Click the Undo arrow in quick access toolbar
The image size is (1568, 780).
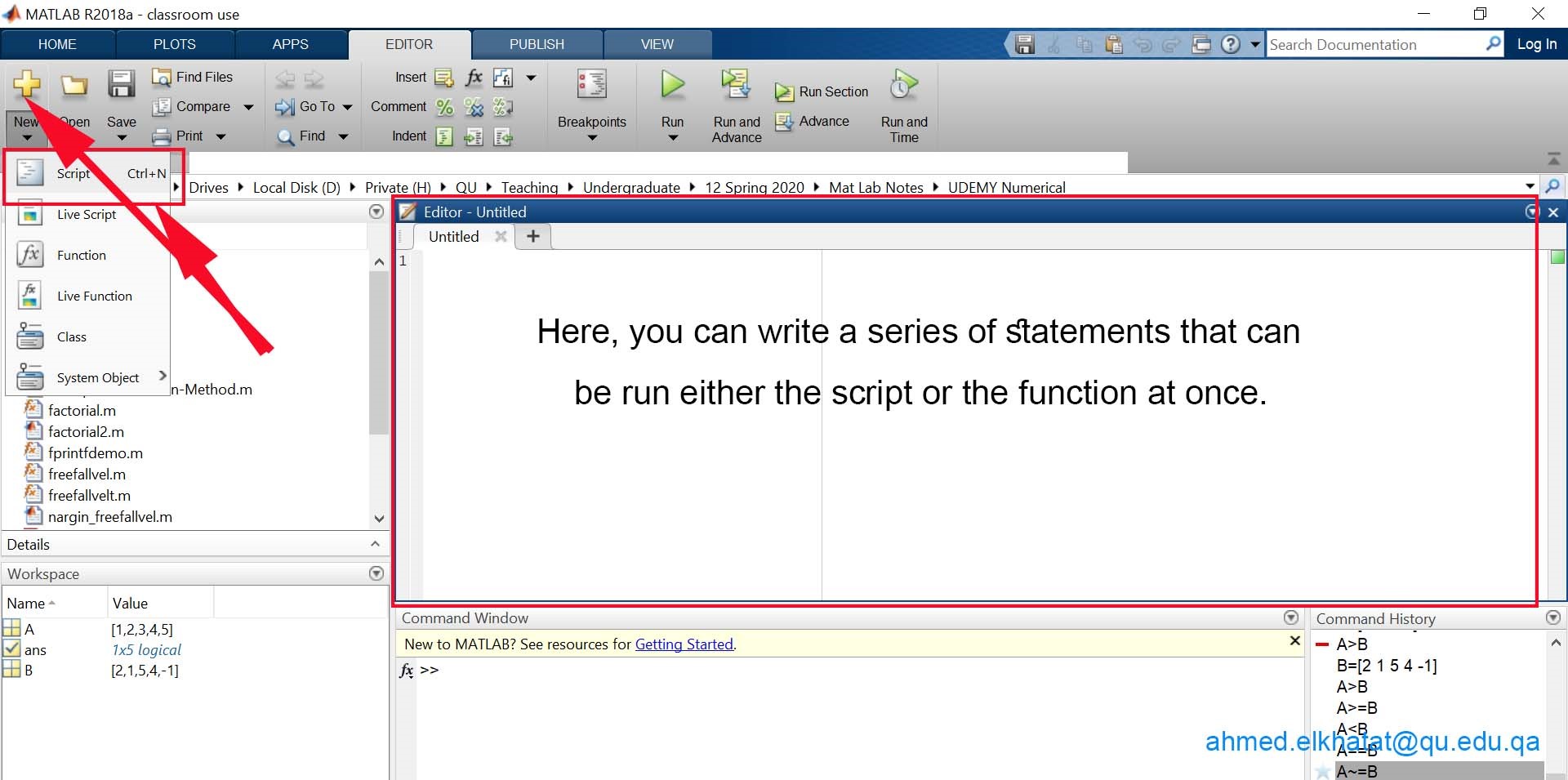click(1143, 44)
